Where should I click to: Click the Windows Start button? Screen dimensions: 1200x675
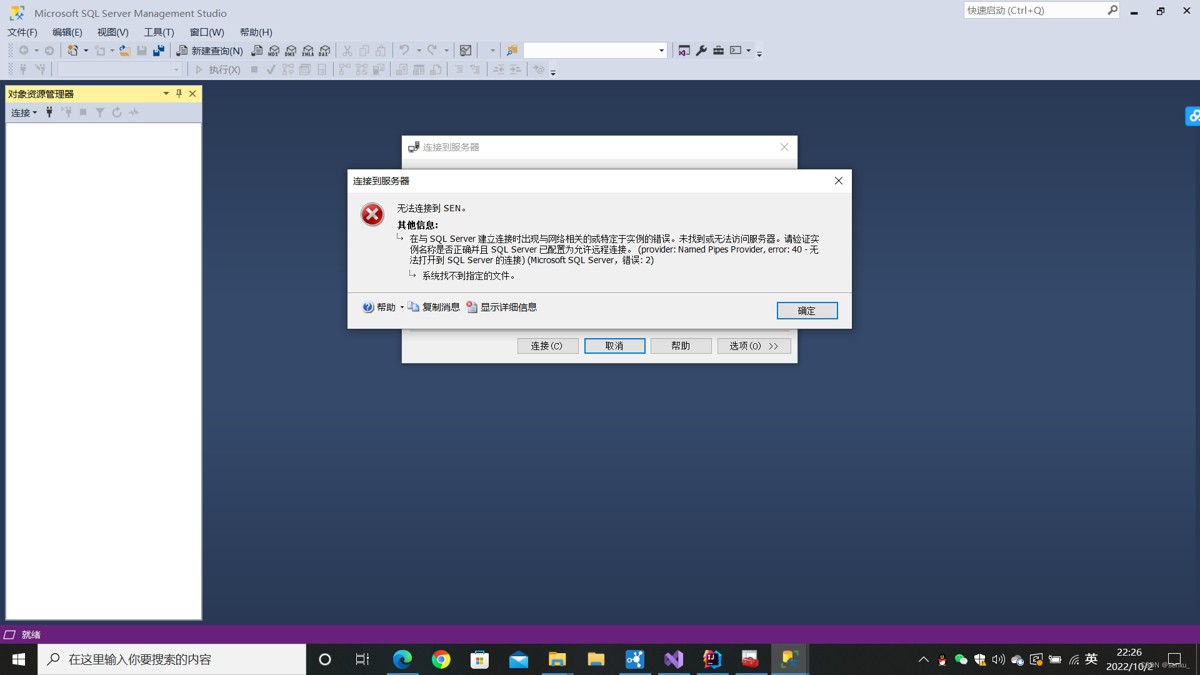pyautogui.click(x=18, y=659)
